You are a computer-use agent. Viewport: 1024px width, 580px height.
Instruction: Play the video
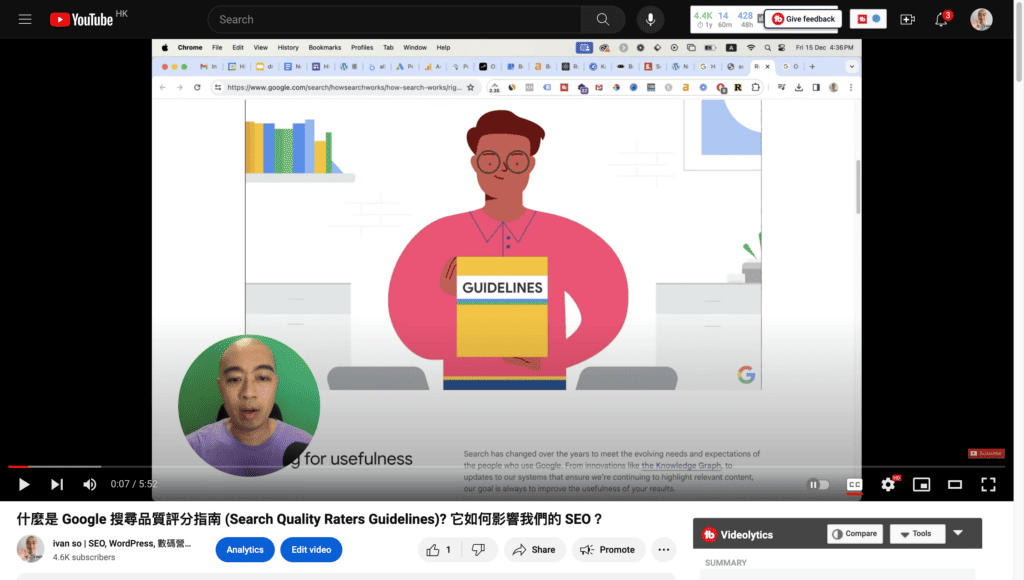tap(24, 484)
